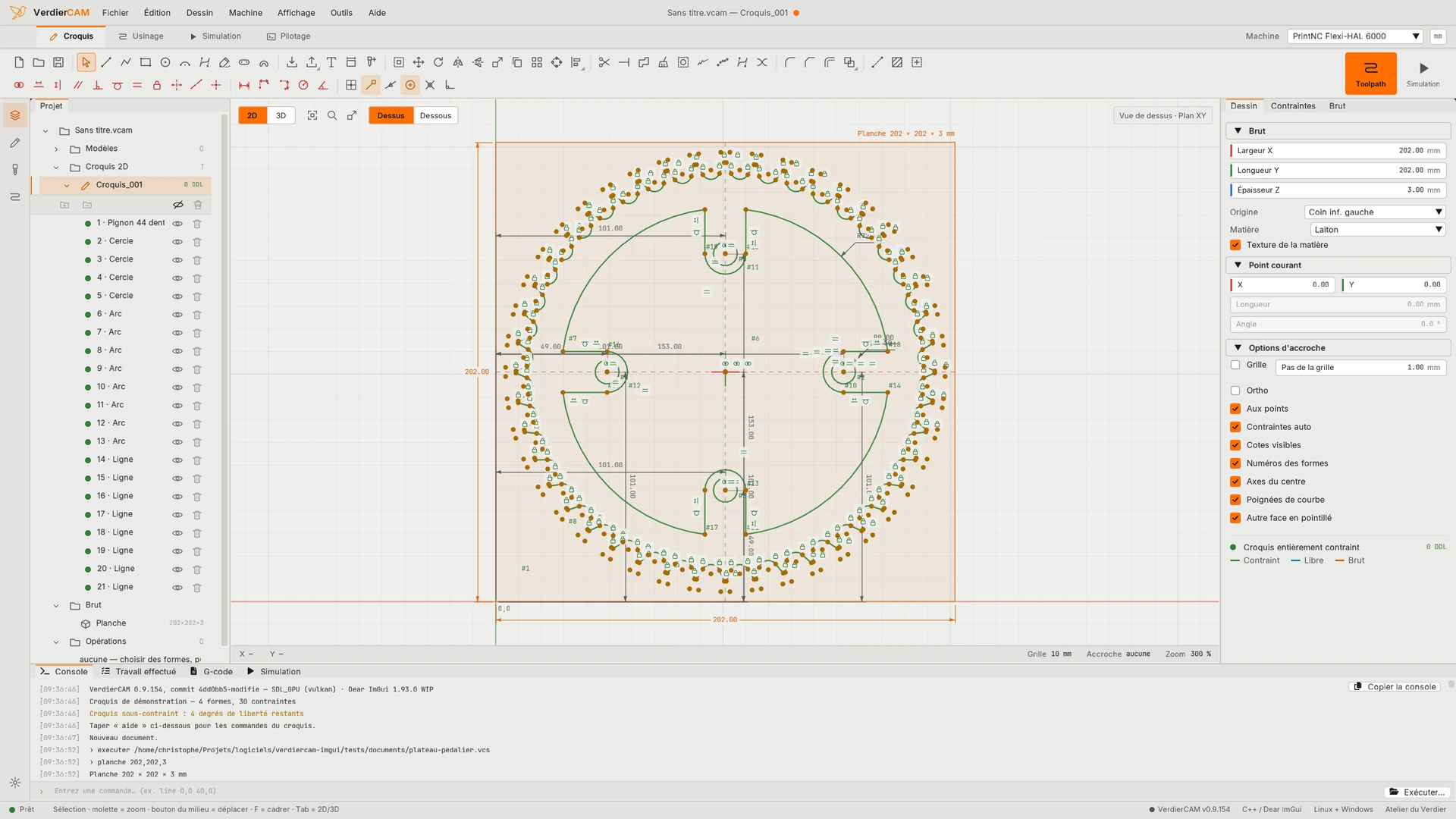
Task: Open the Affichage menu
Action: [296, 13]
